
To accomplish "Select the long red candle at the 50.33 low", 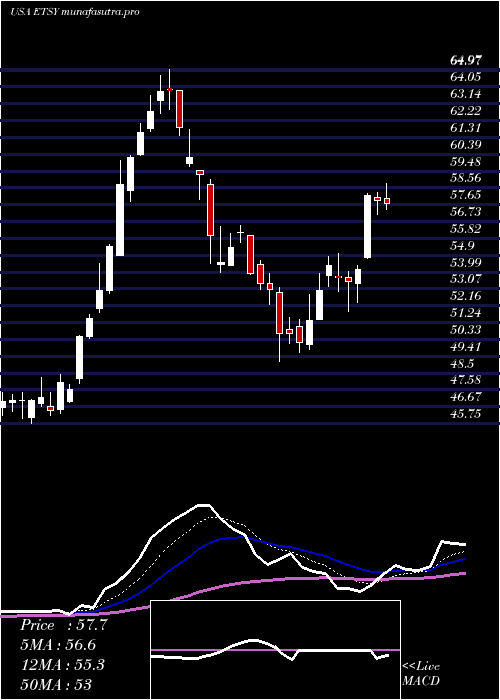I will pos(279,312).
